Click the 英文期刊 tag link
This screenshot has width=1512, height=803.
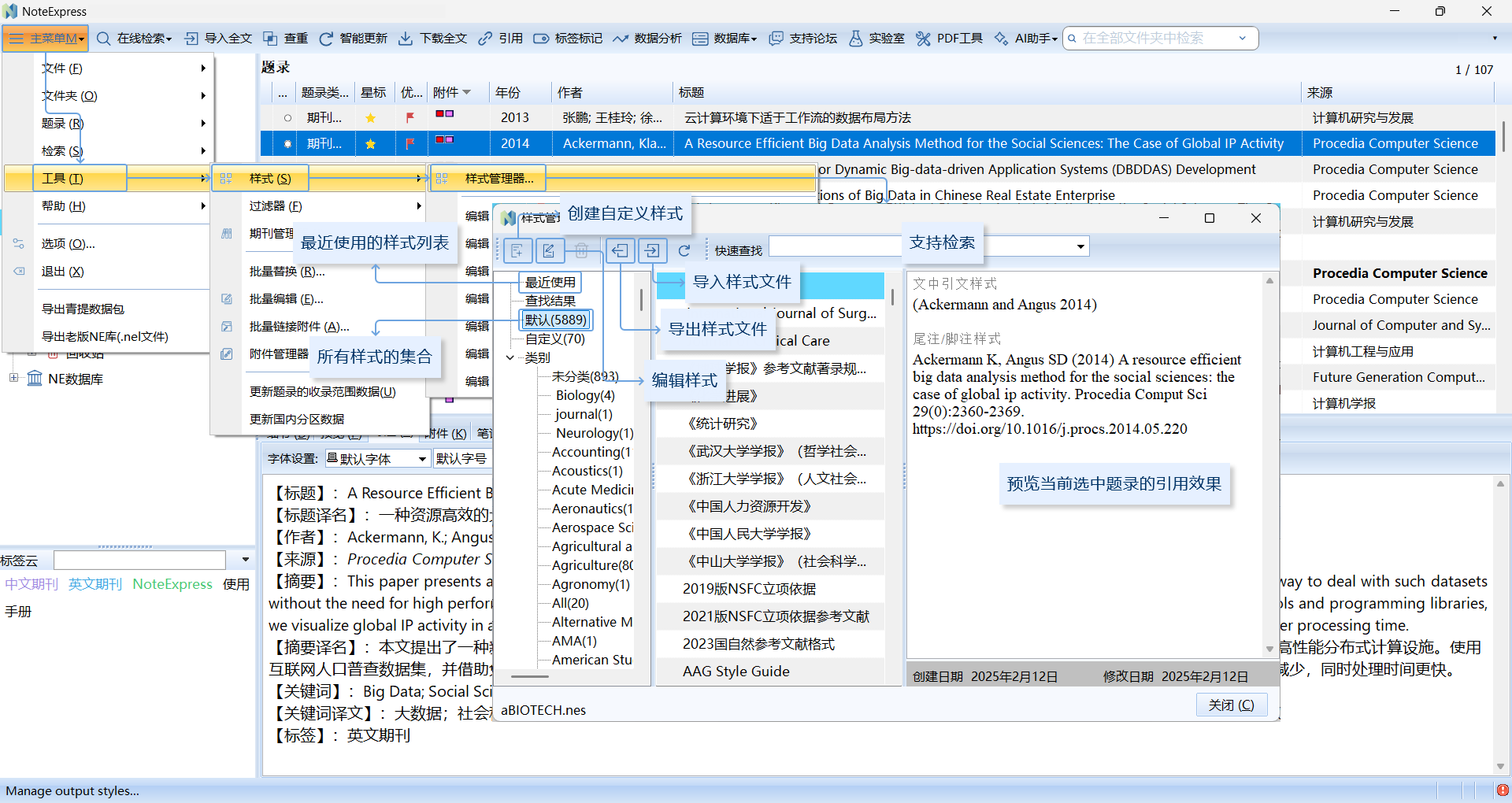[x=95, y=584]
